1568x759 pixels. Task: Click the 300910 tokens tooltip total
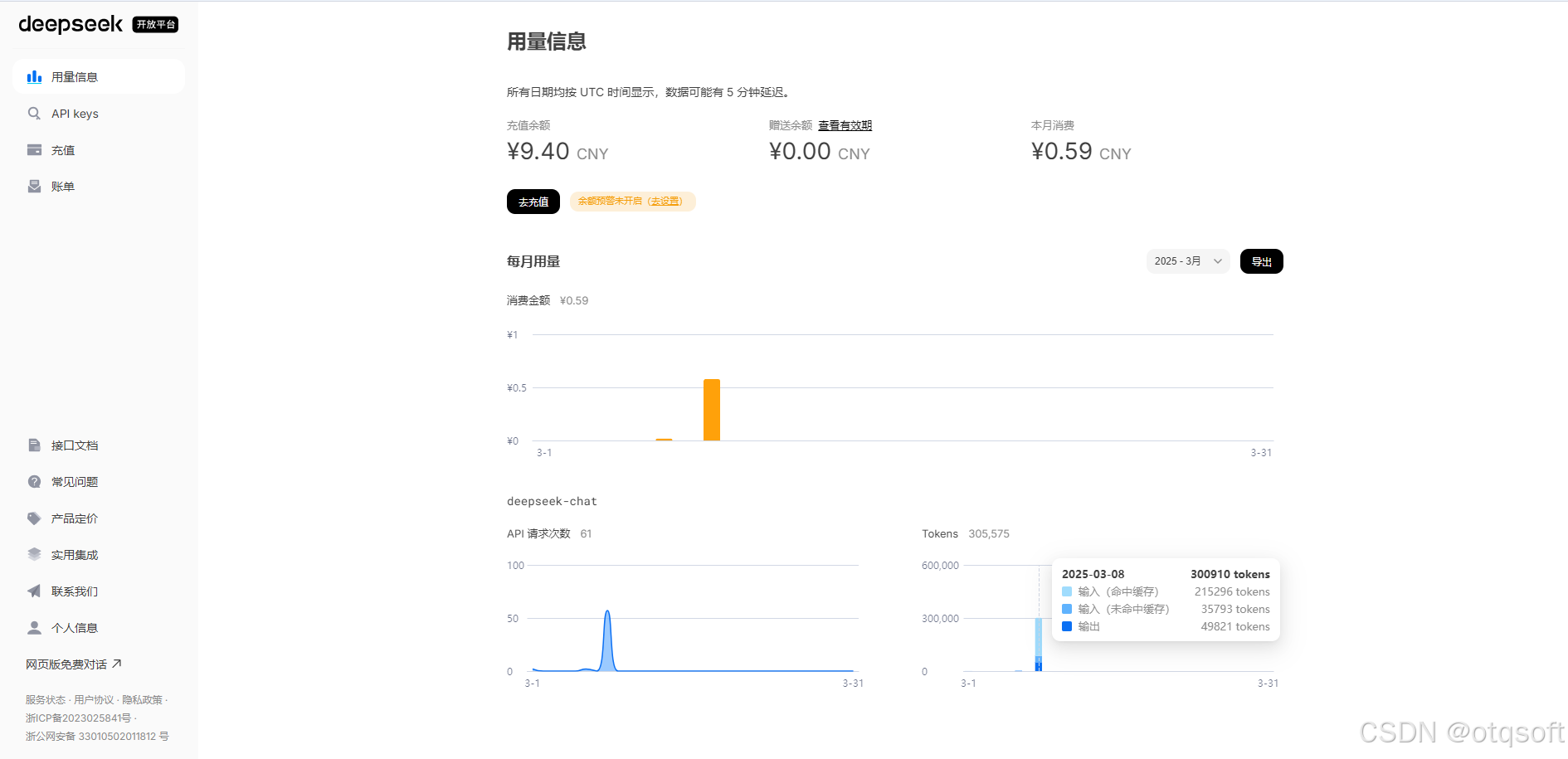tap(1230, 574)
